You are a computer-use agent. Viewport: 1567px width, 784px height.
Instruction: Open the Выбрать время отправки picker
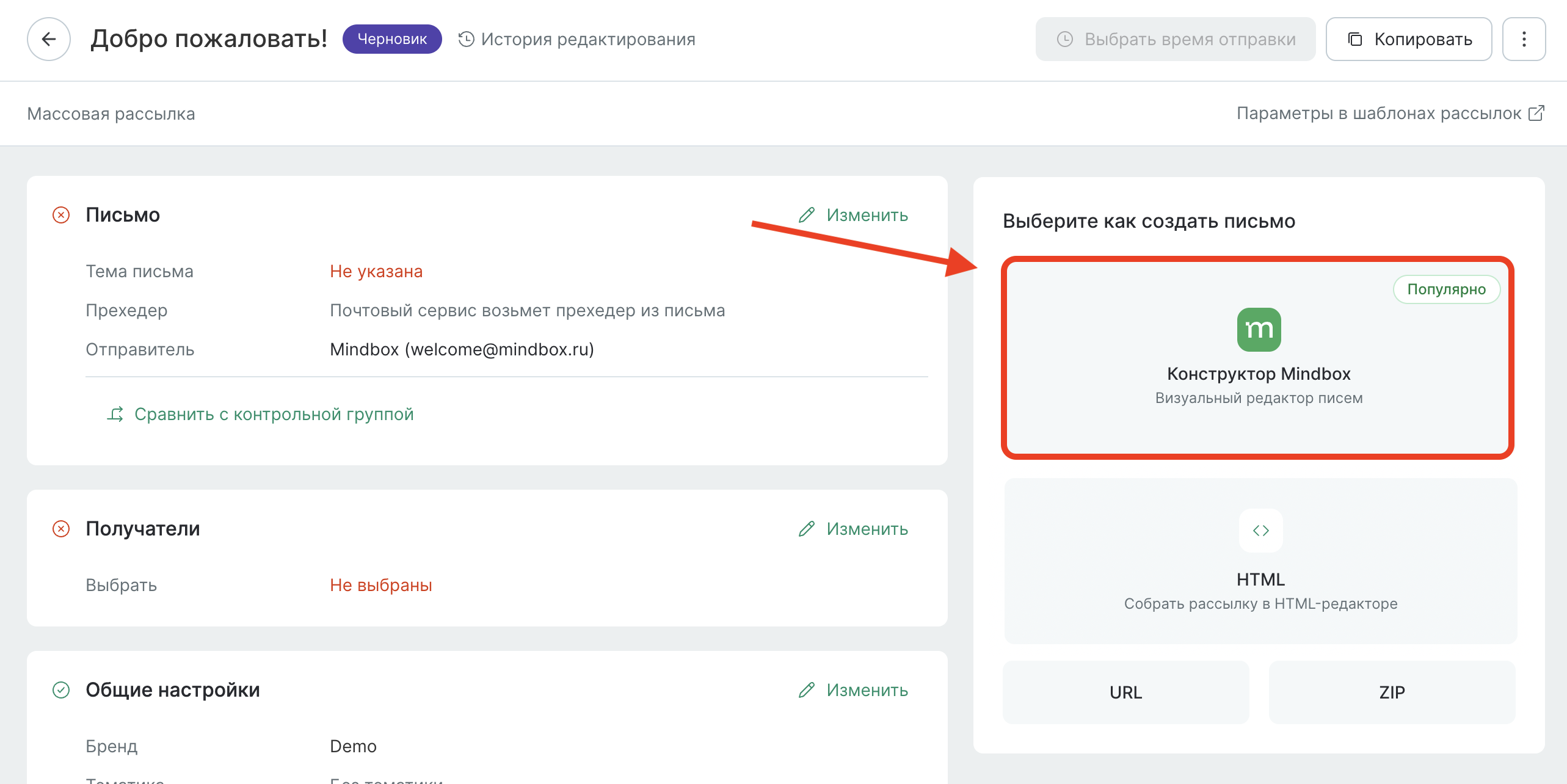(1176, 39)
